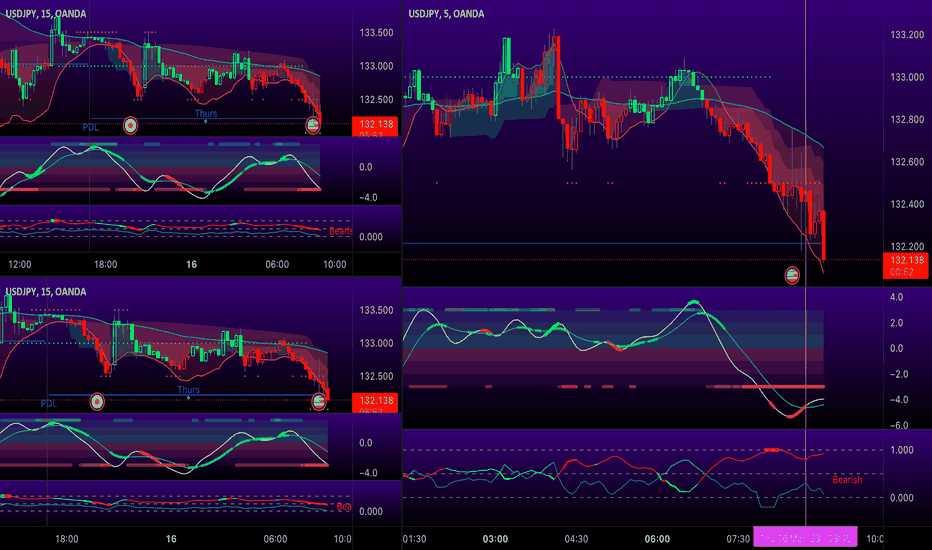
Task: Open the economic event icon beside PDL in the top-left chart
Action: [130, 125]
